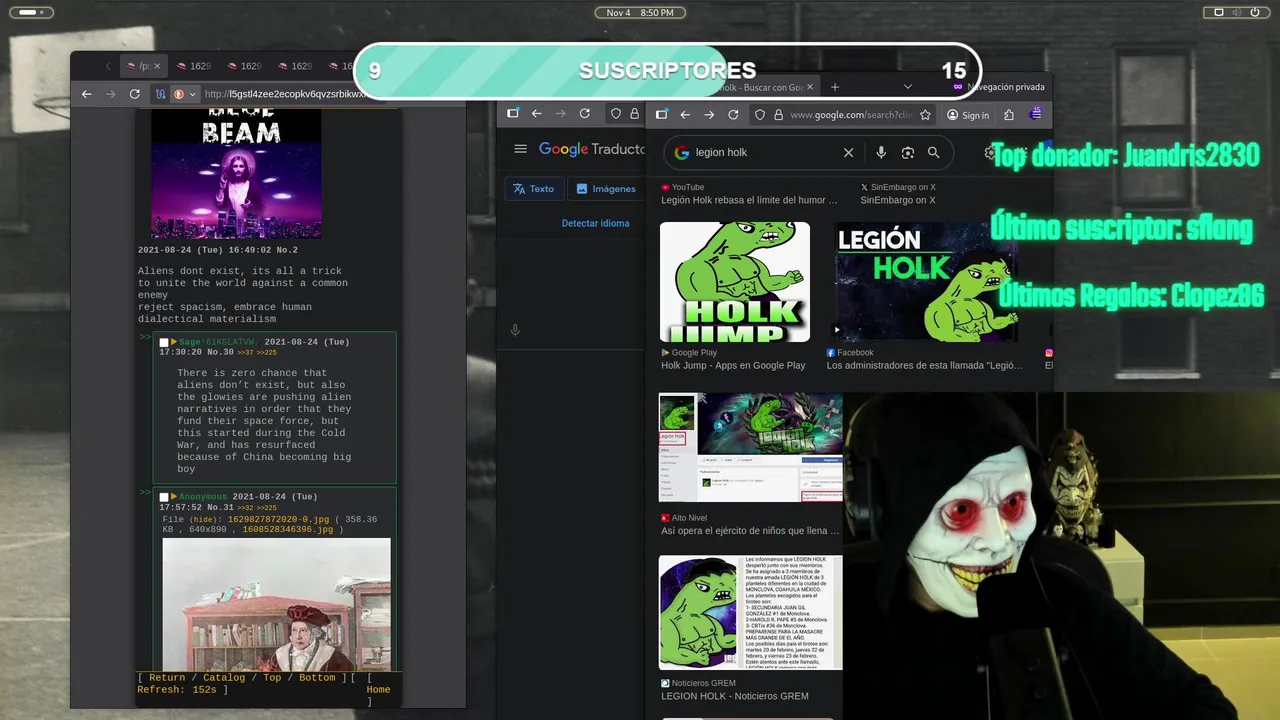The width and height of the screenshot is (1280, 720).
Task: Expand the arrow menu on post No.30
Action: pyautogui.click(x=174, y=342)
